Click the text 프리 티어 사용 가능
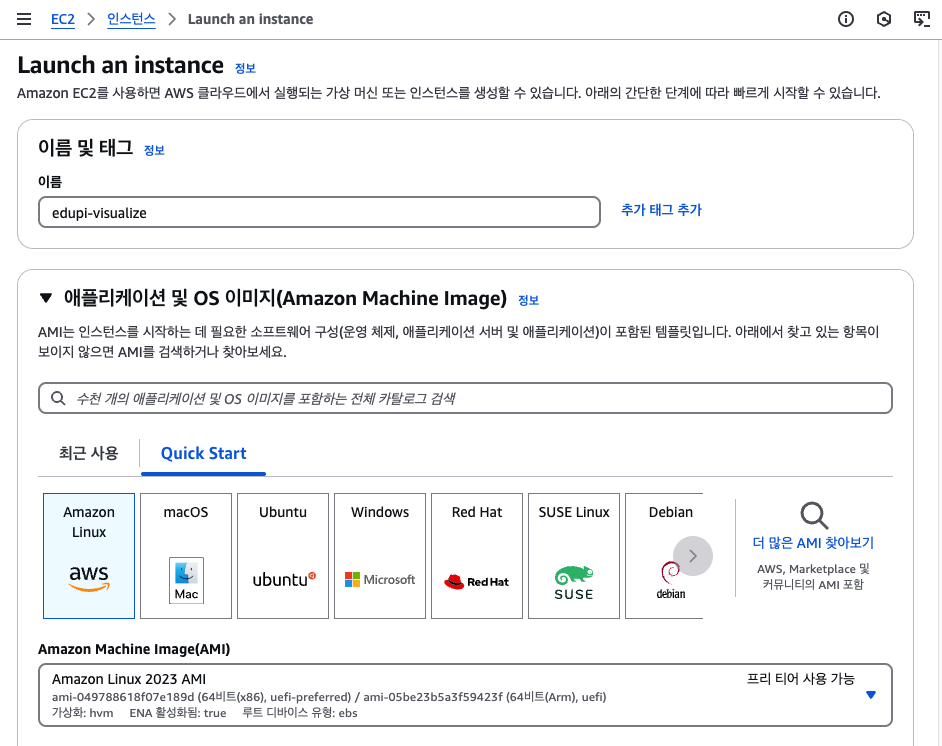Image resolution: width=942 pixels, height=746 pixels. point(800,679)
